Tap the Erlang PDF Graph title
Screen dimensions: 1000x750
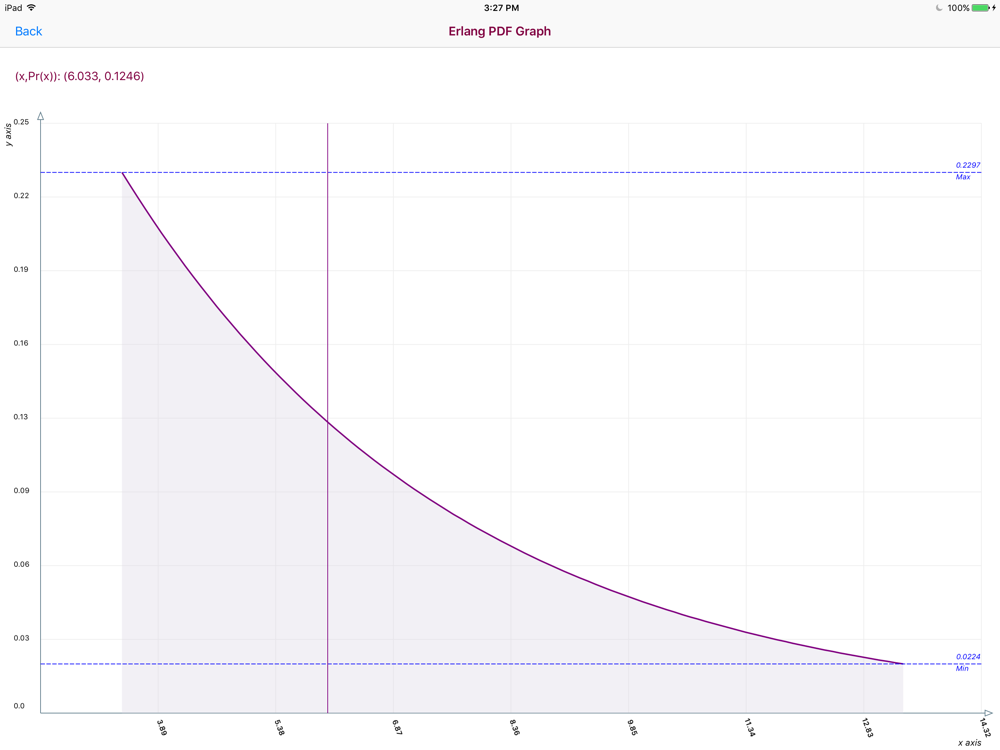point(499,31)
